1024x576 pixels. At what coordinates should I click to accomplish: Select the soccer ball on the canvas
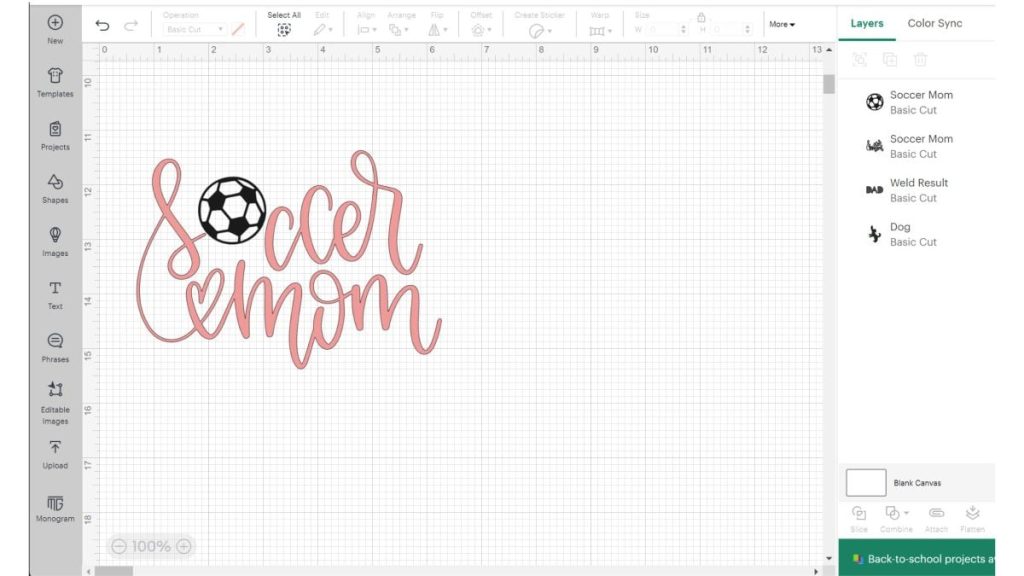(x=232, y=210)
